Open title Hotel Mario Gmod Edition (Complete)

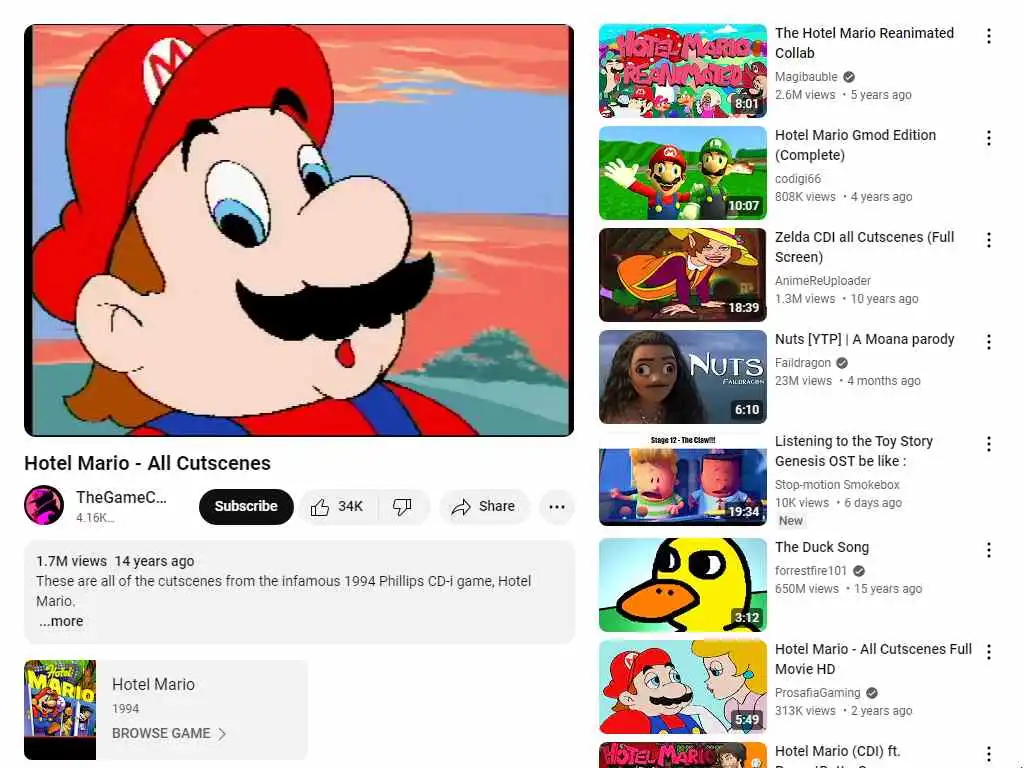coord(856,145)
